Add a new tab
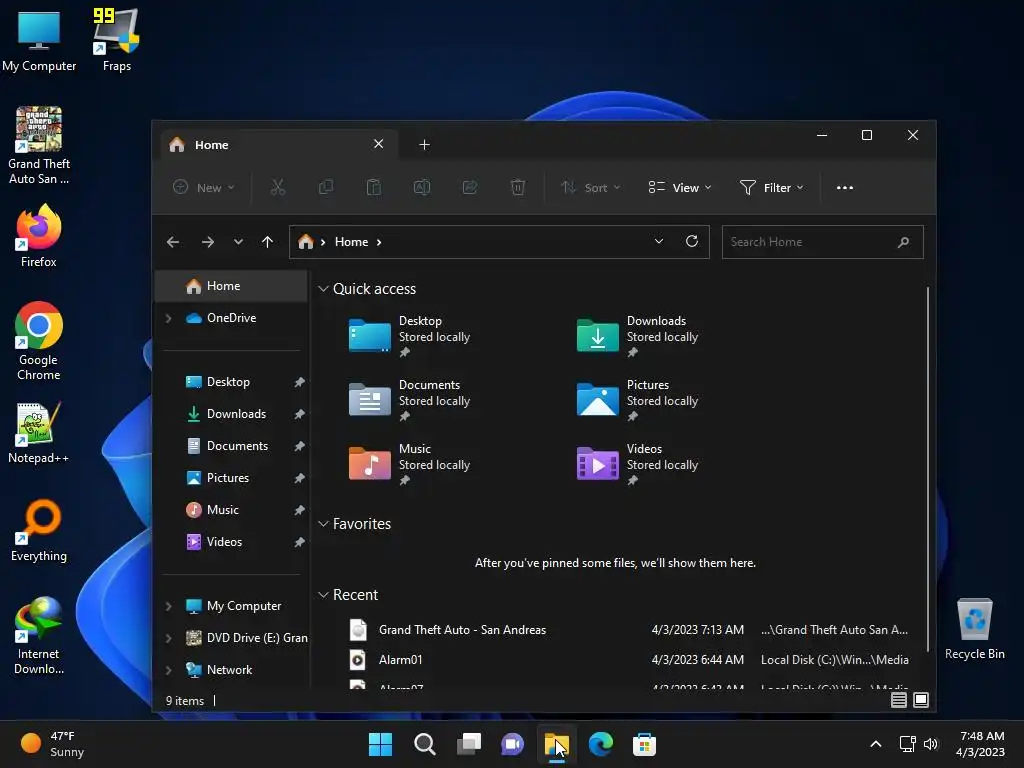The image size is (1024, 768). click(424, 144)
